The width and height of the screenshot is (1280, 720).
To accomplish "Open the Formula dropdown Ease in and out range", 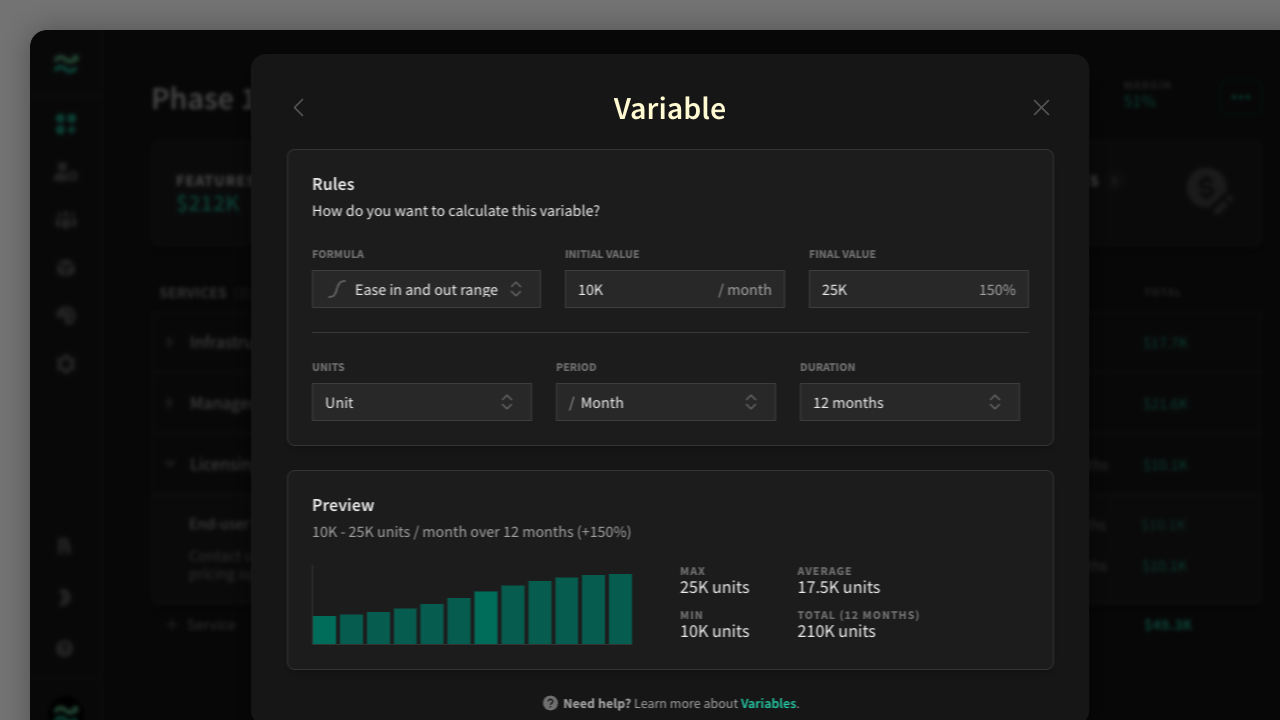I will point(426,289).
